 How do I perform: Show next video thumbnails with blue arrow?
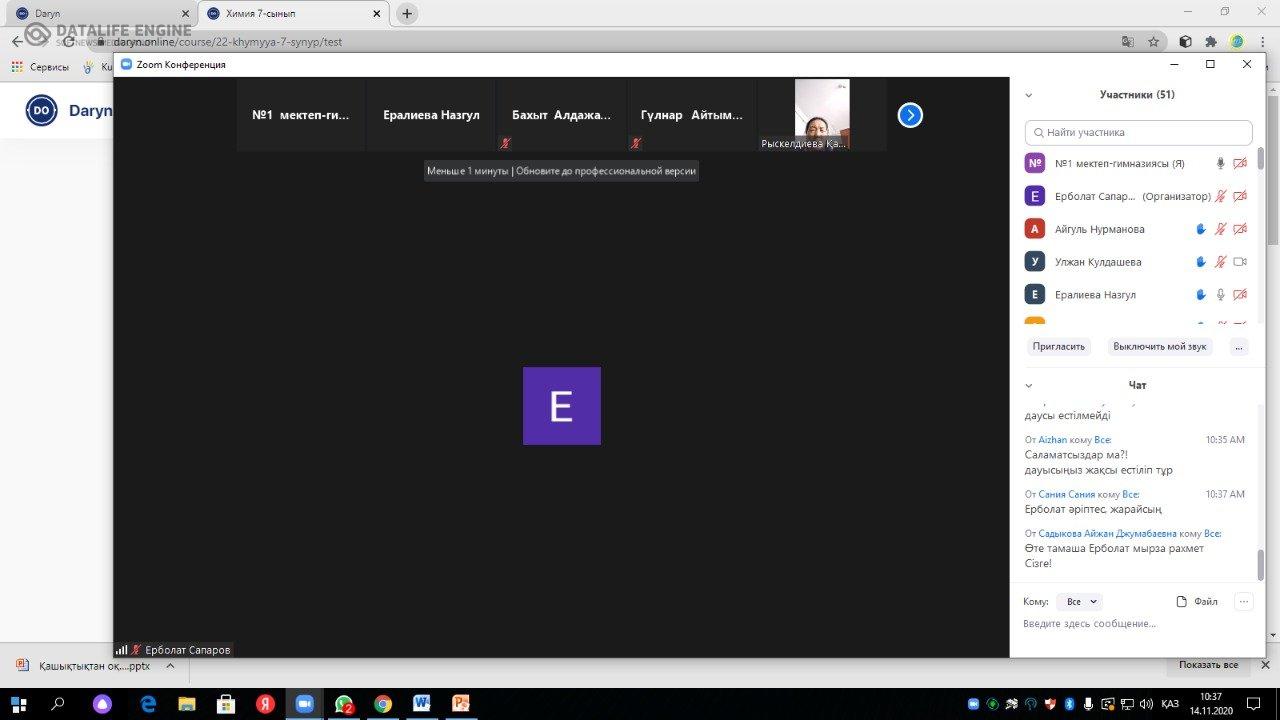910,115
